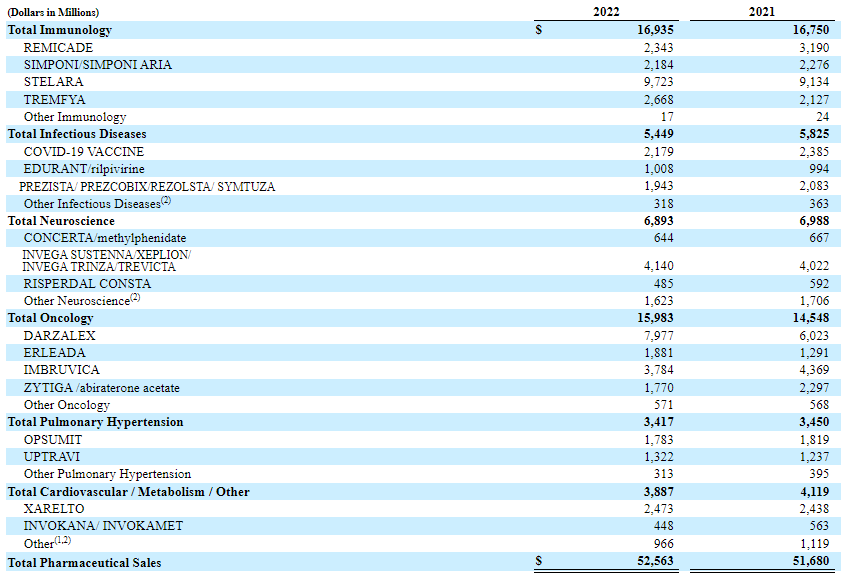Viewport: 841px width, 578px height.
Task: Select "Total Infectious Diseases" heading
Action: [x=77, y=134]
